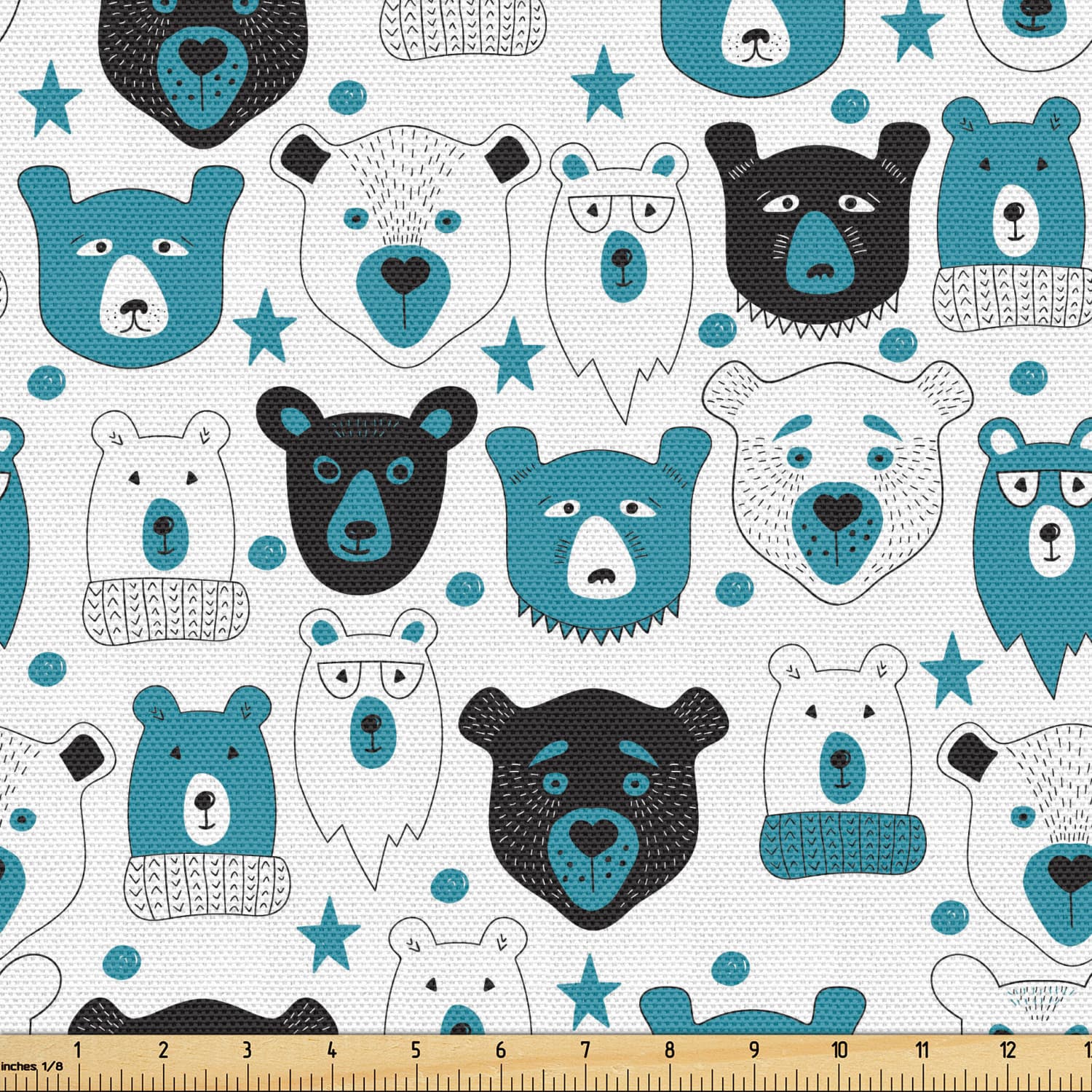Screen dimensions: 1092x1092
Task: Select the ruler number 1
Action: [x=78, y=1050]
